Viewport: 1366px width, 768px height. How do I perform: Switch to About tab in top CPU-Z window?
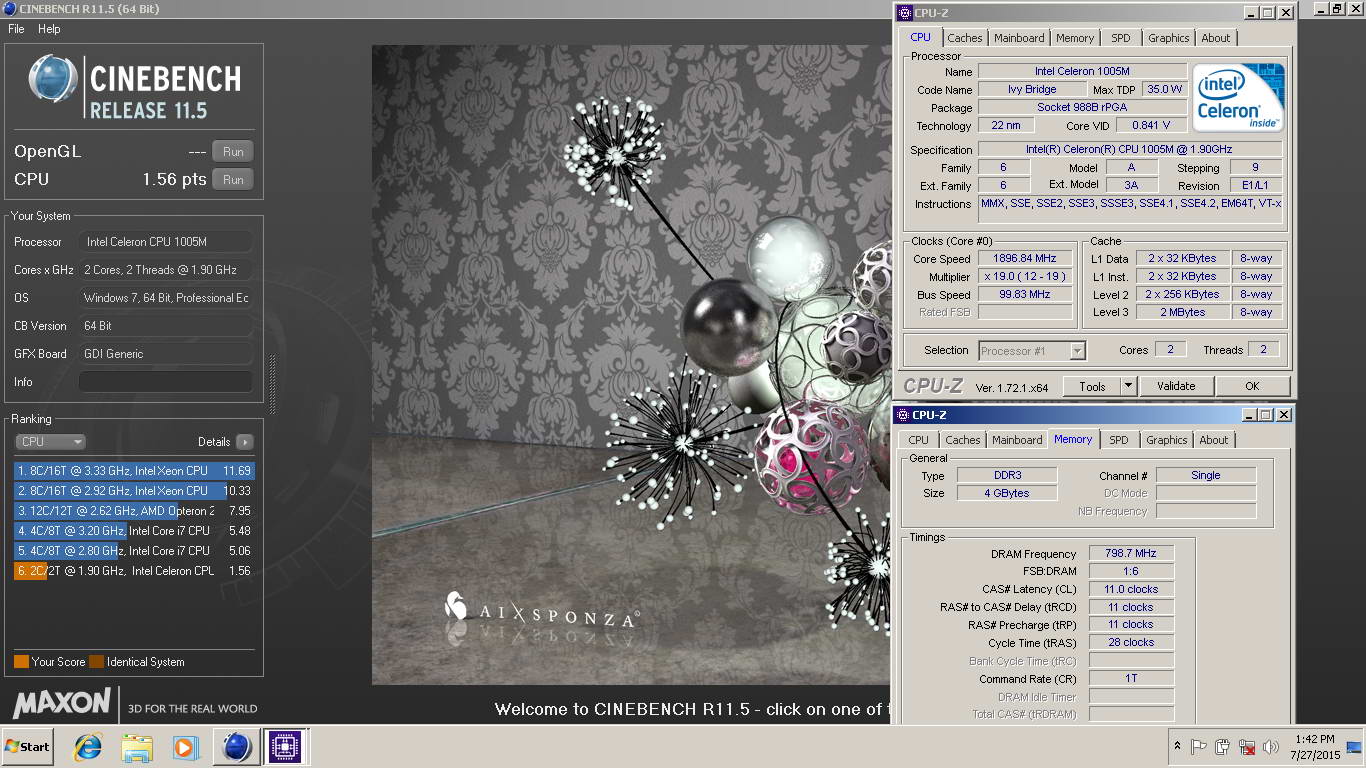point(1216,38)
